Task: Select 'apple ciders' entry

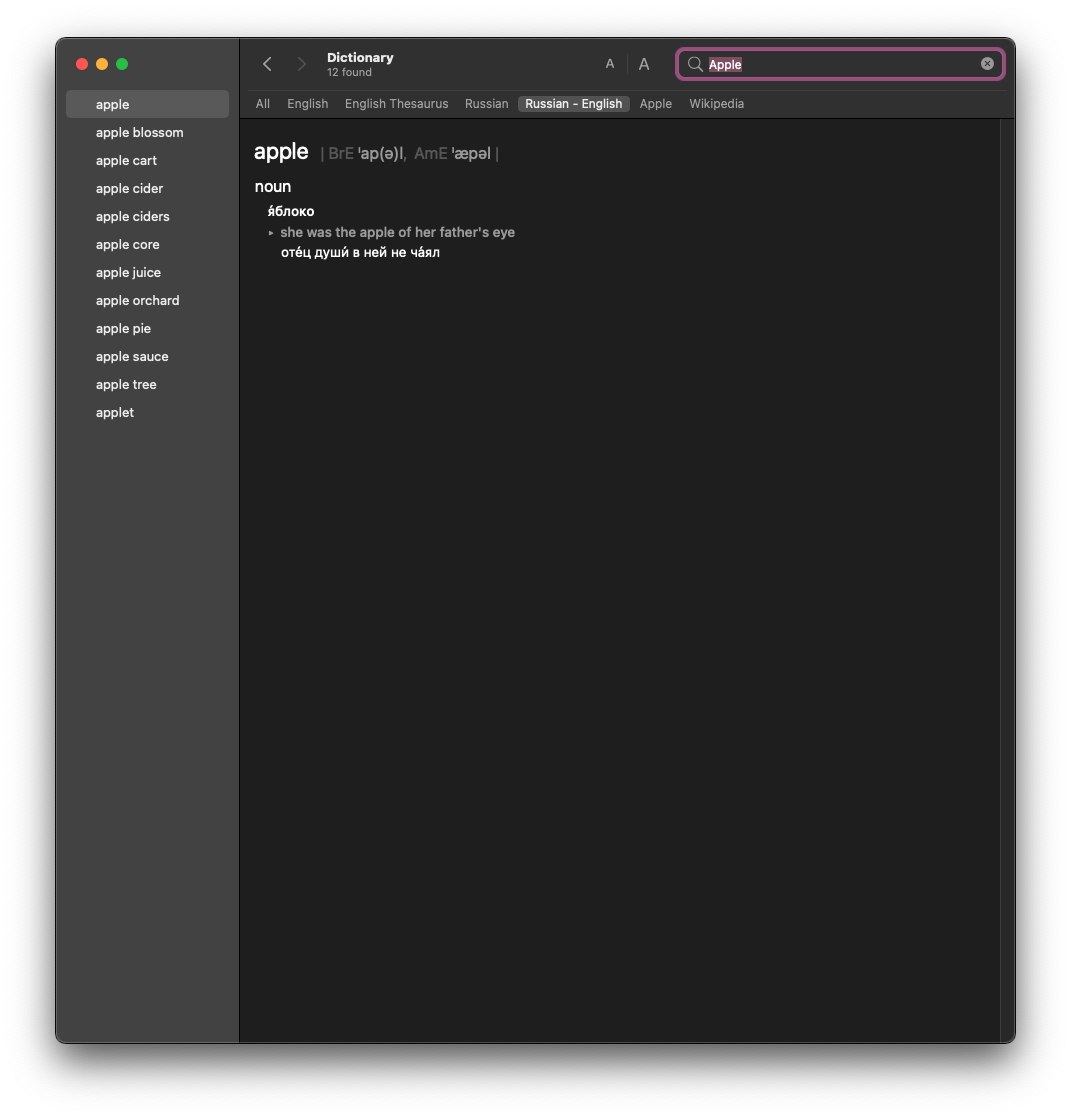Action: point(148,217)
